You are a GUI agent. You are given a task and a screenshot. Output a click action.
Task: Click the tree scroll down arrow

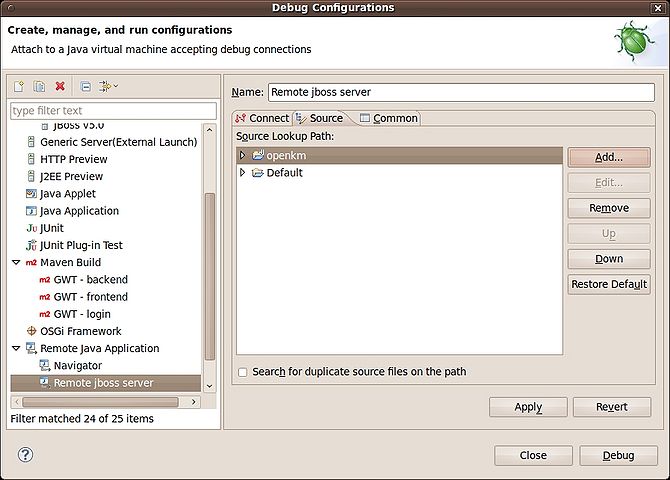coord(209,386)
